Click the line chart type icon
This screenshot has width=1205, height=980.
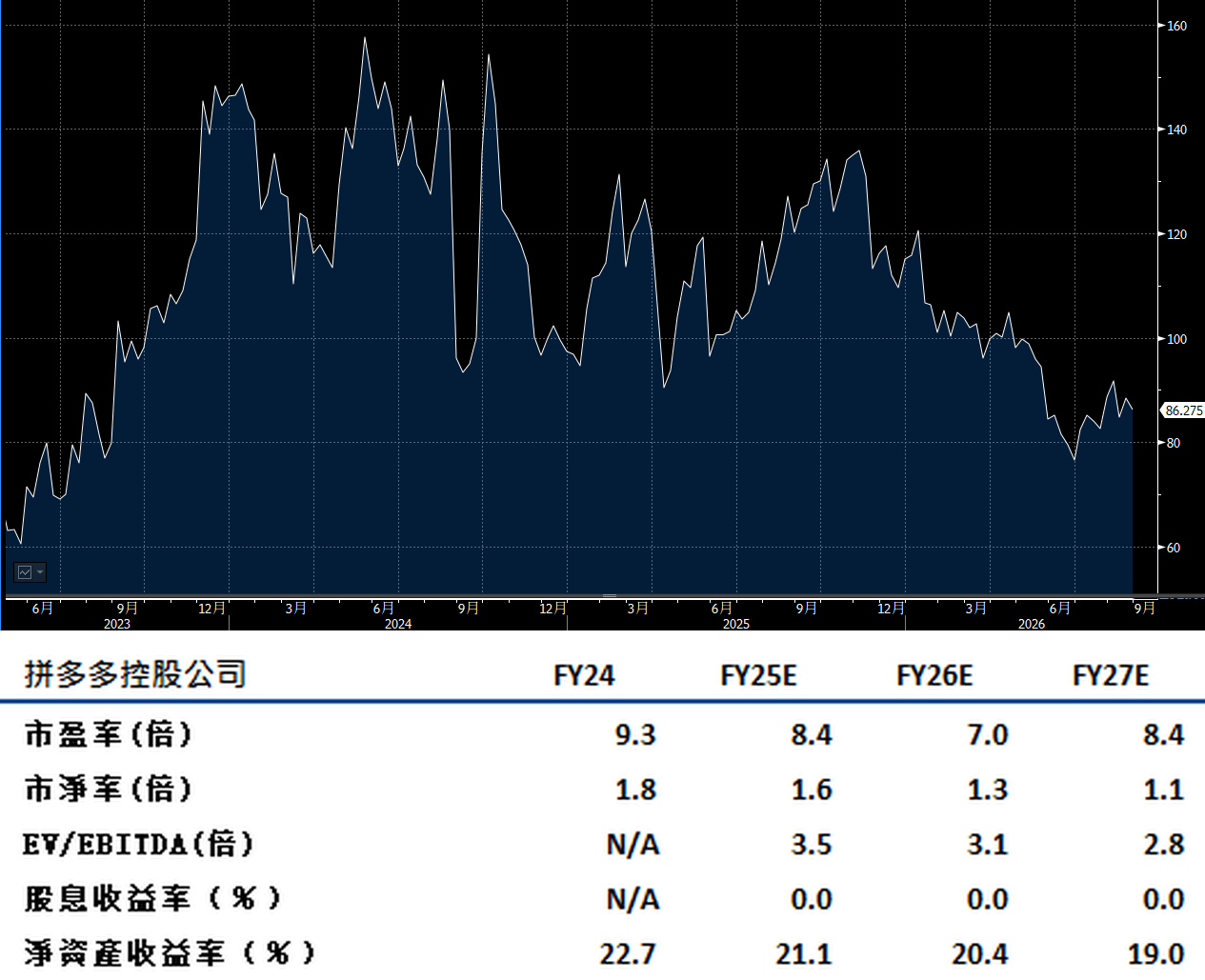pyautogui.click(x=25, y=572)
